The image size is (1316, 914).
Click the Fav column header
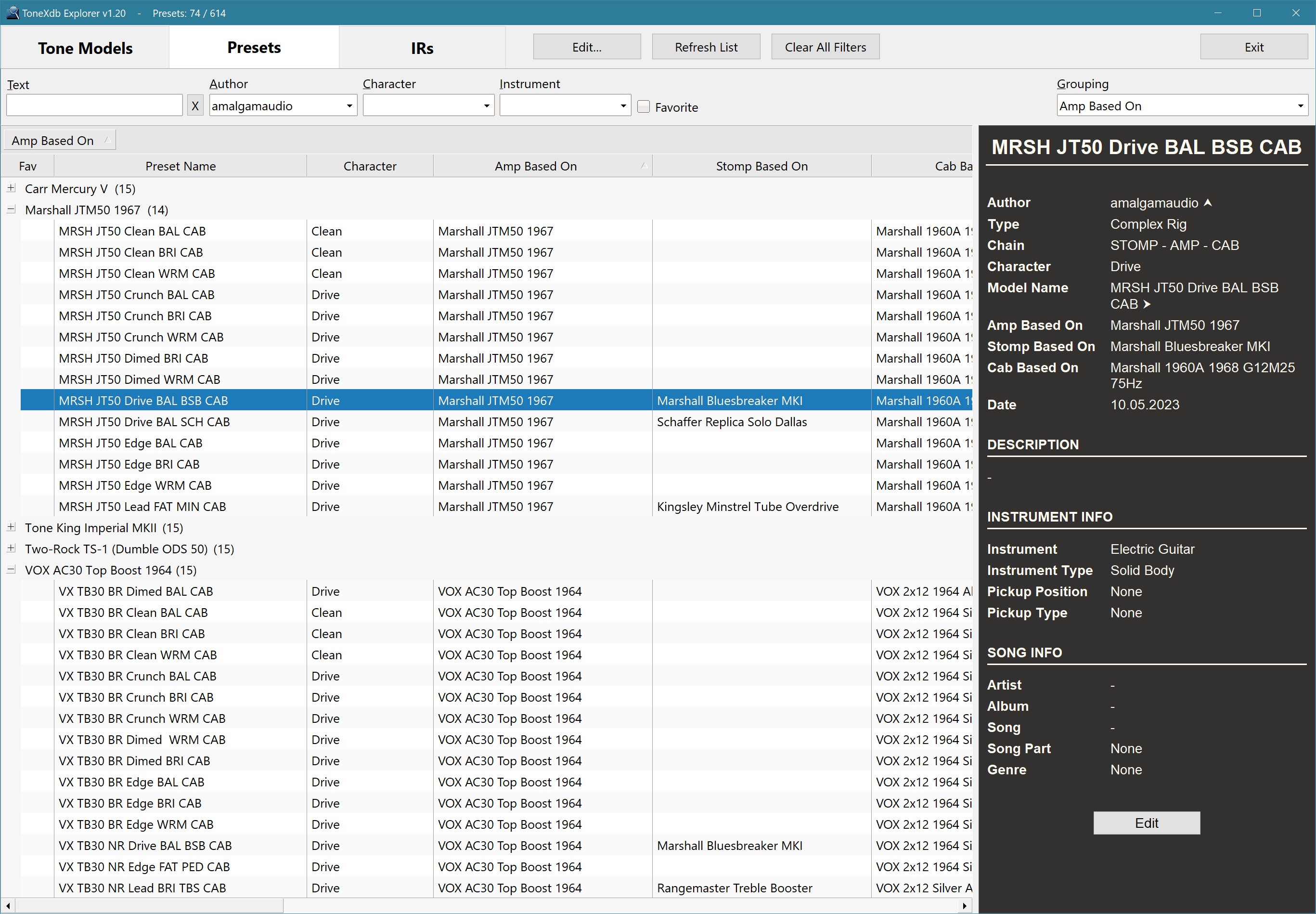(x=27, y=166)
